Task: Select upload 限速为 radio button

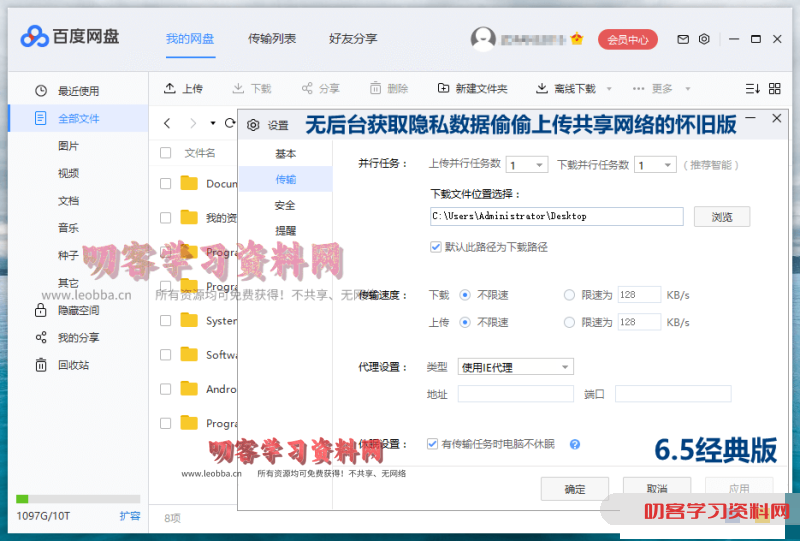Action: coord(569,323)
